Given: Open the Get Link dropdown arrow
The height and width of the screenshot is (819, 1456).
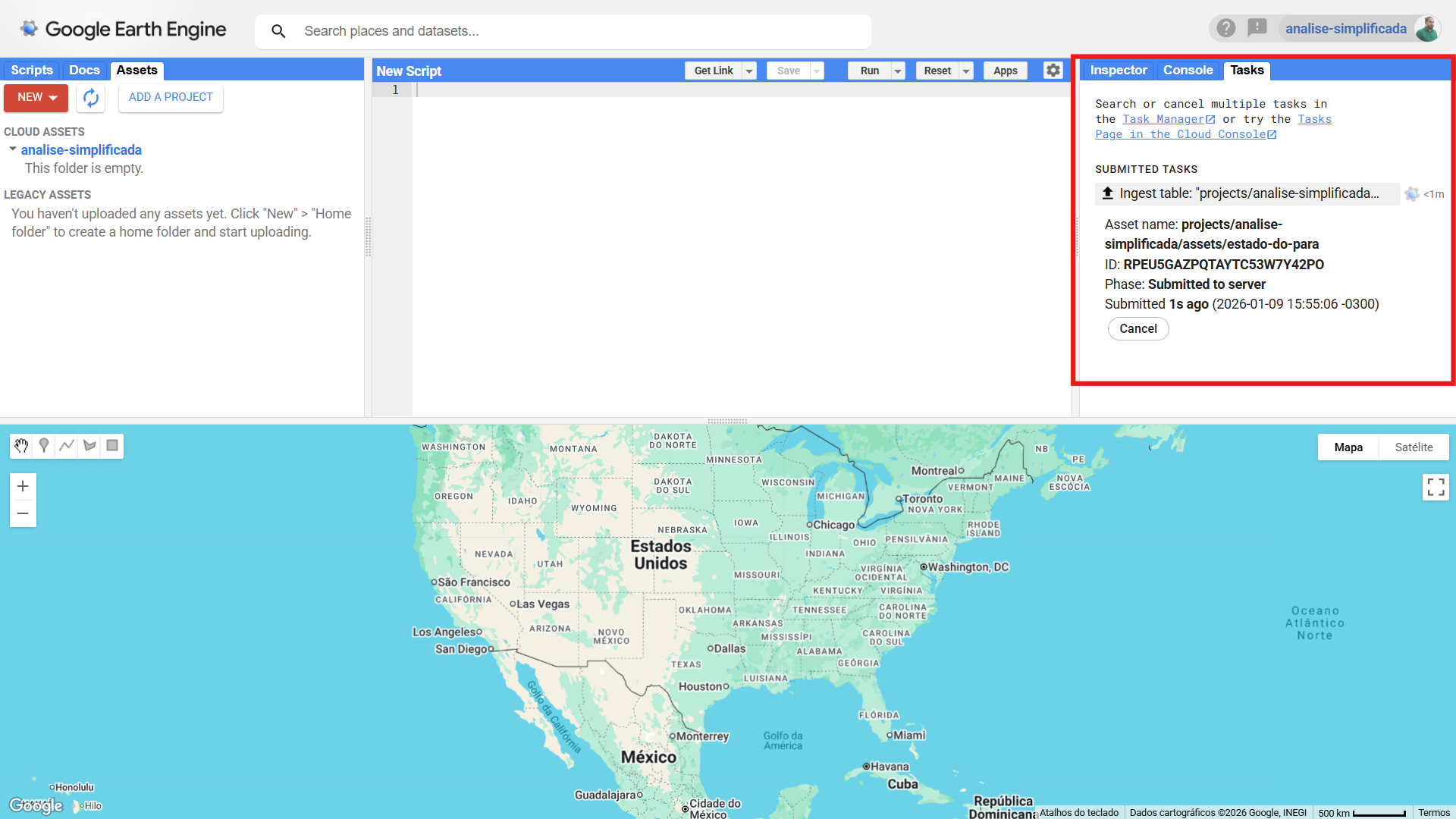Looking at the screenshot, I should 749,71.
